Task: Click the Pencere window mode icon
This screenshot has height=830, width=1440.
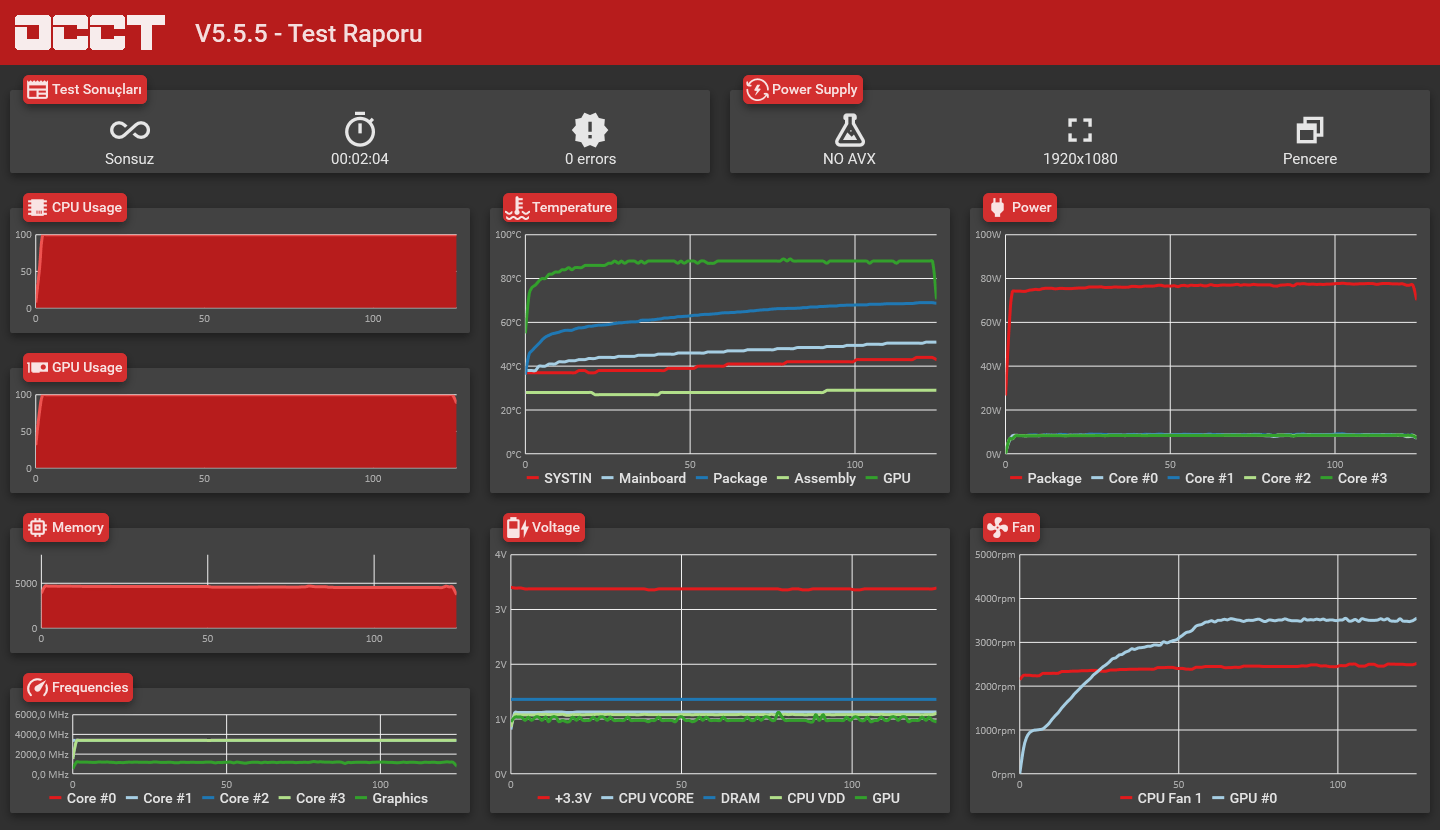Action: [1310, 129]
